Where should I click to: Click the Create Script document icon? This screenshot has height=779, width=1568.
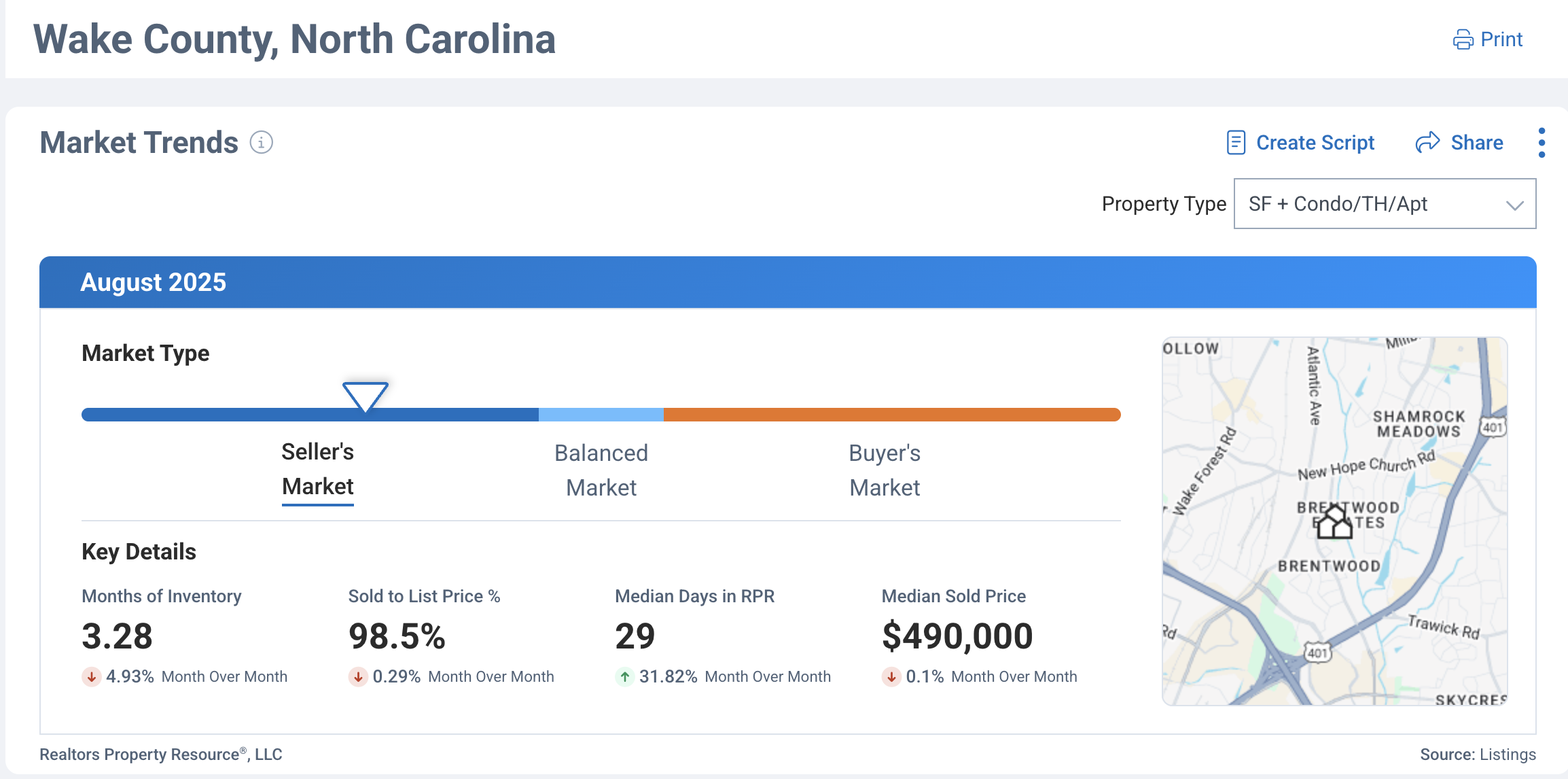click(x=1236, y=143)
